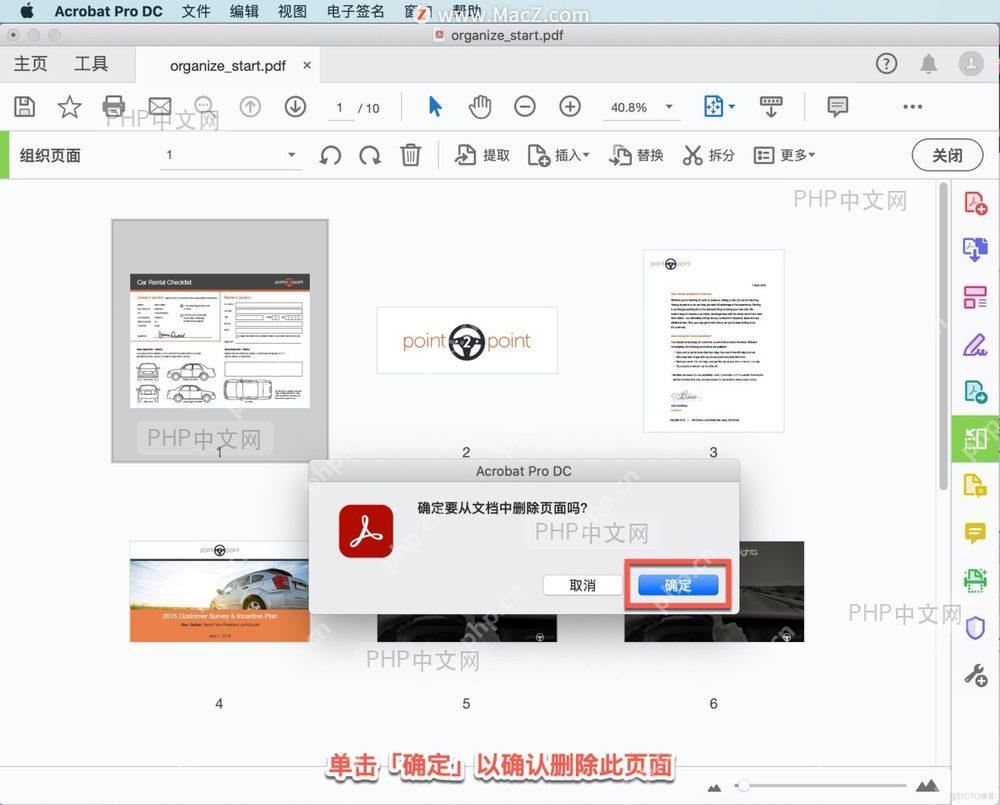Open yellow sticky comment sidebar tool
The height and width of the screenshot is (805, 1000).
975,532
